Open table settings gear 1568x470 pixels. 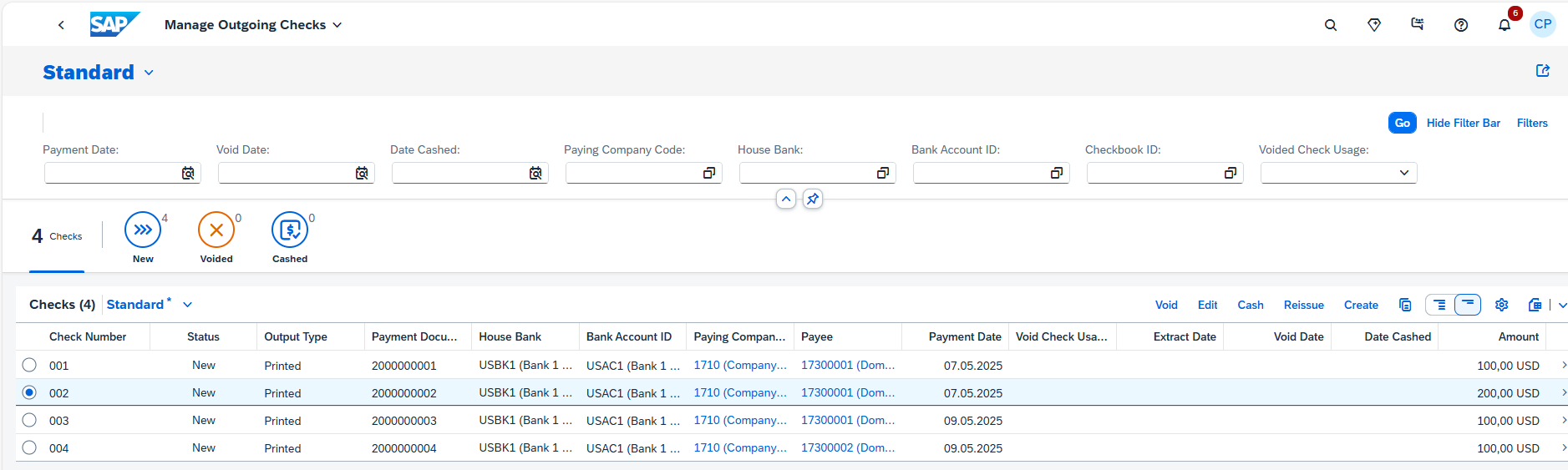tap(1501, 305)
